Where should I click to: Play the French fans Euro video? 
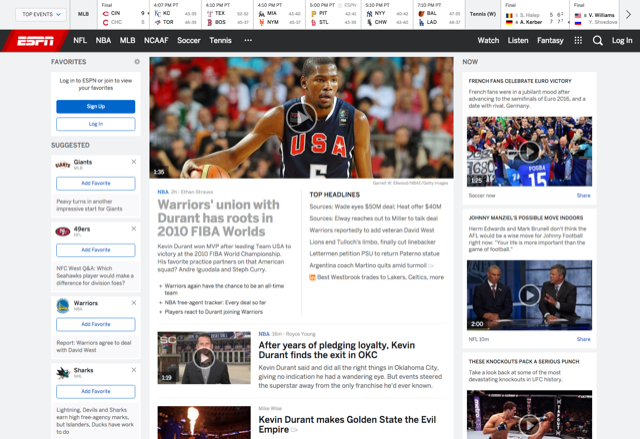tap(529, 152)
